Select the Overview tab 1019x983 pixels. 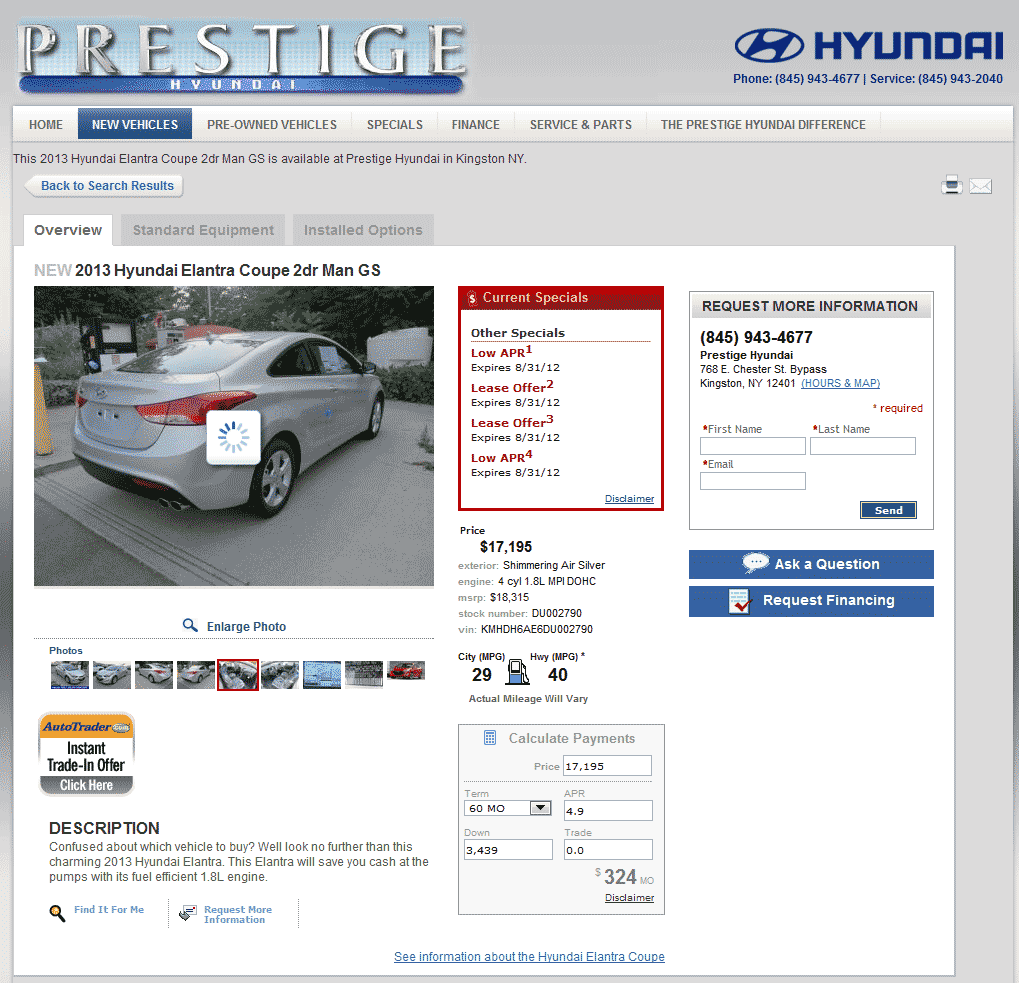pos(68,230)
